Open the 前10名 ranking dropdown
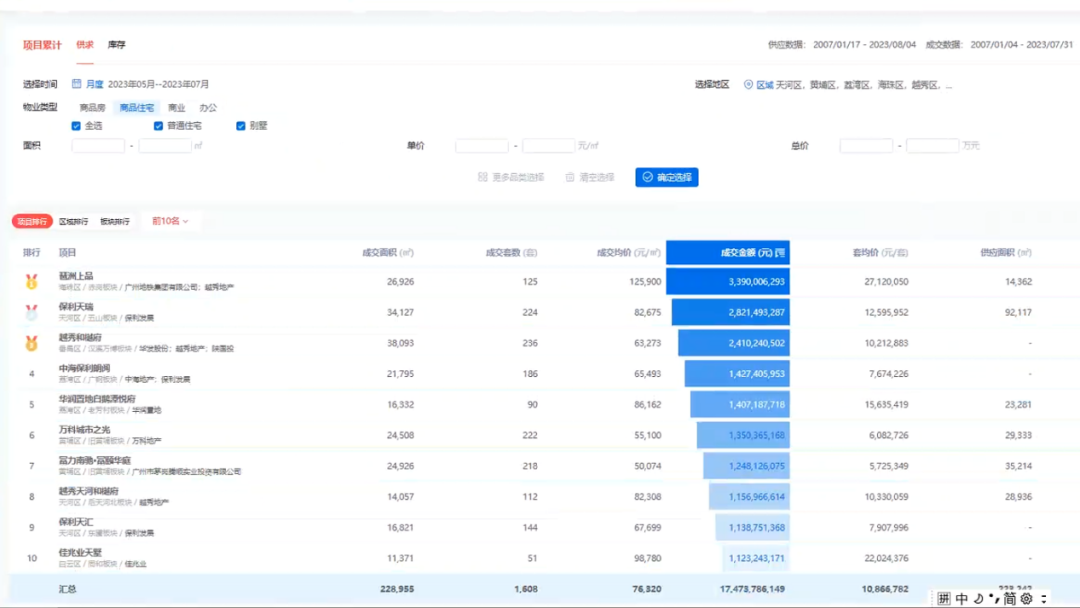Viewport: 1080px width, 608px height. click(170, 221)
